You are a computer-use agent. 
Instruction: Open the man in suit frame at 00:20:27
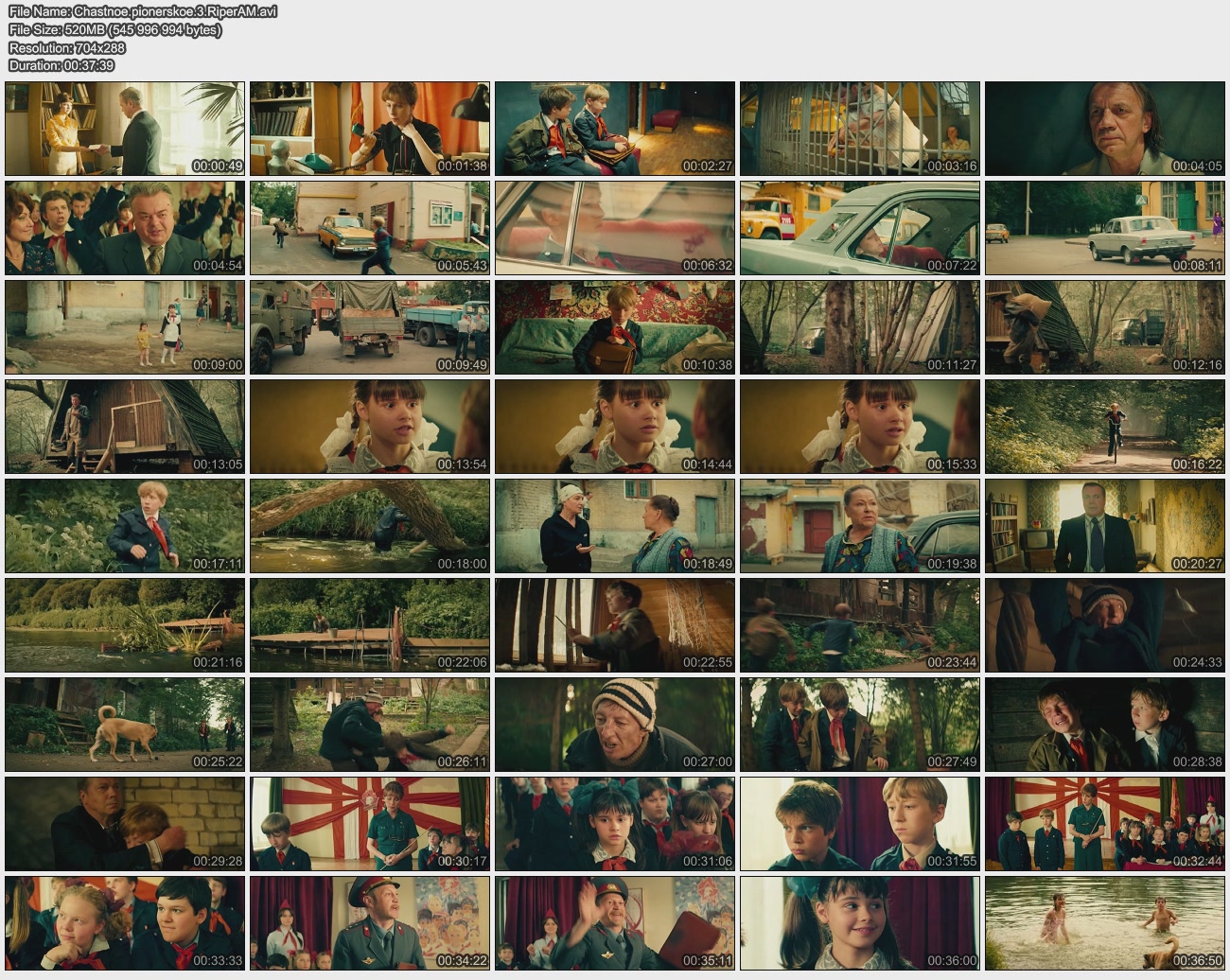[1104, 526]
